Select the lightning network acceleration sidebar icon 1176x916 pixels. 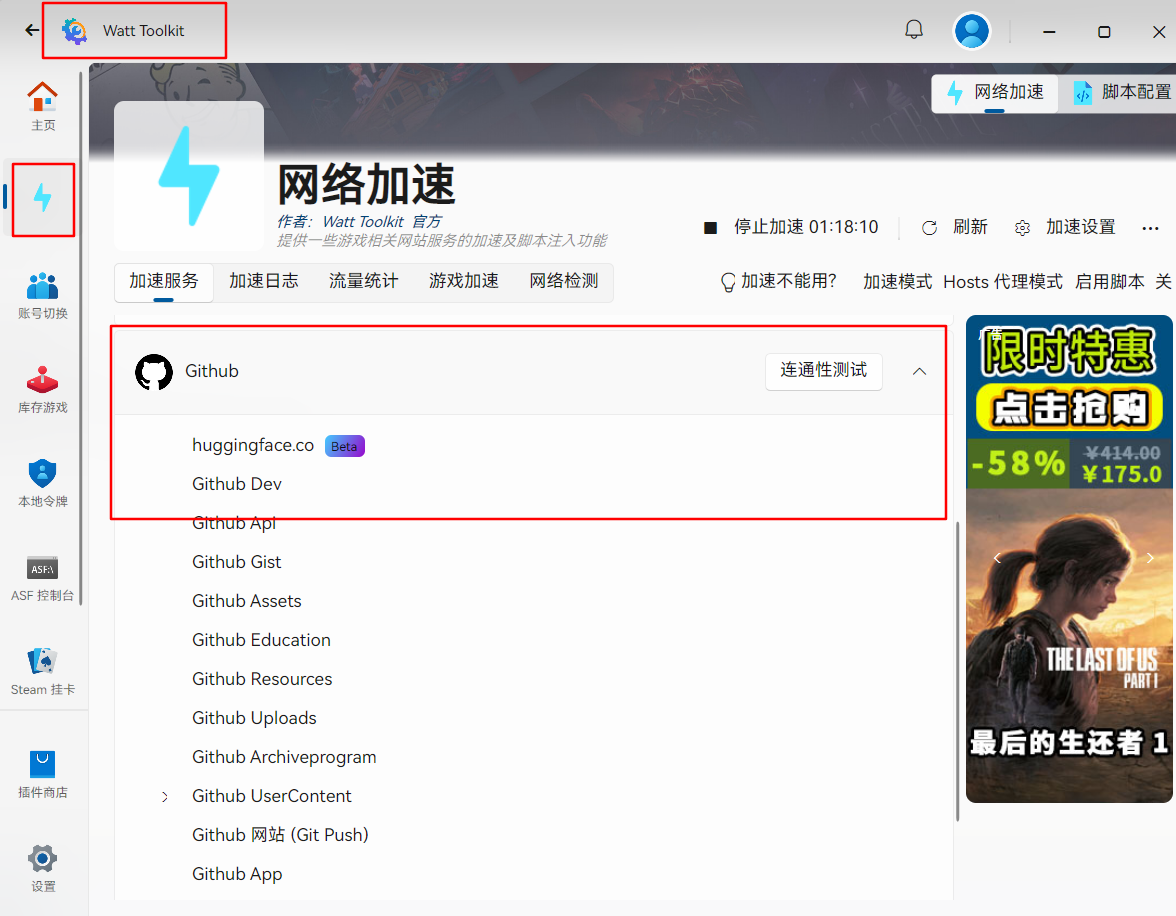[43, 199]
